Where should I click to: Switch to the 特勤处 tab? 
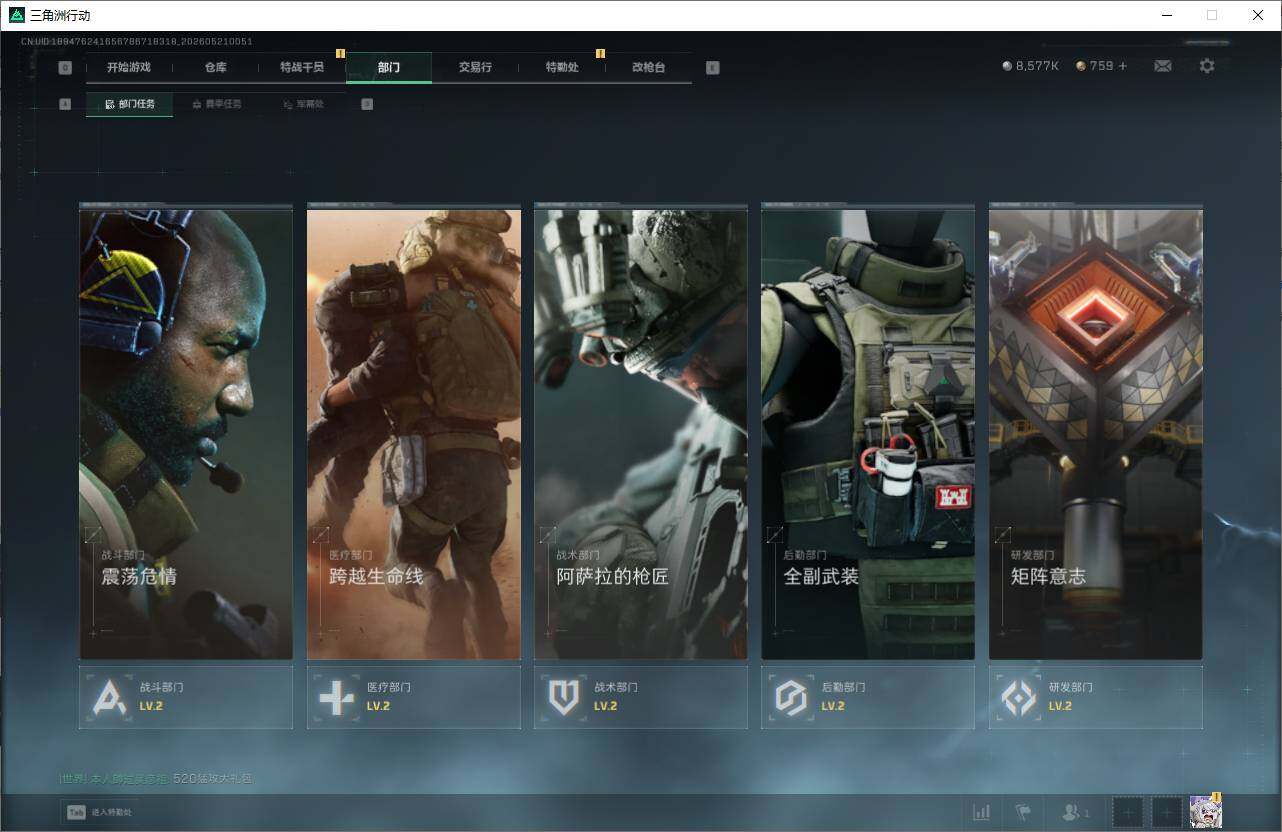[562, 68]
